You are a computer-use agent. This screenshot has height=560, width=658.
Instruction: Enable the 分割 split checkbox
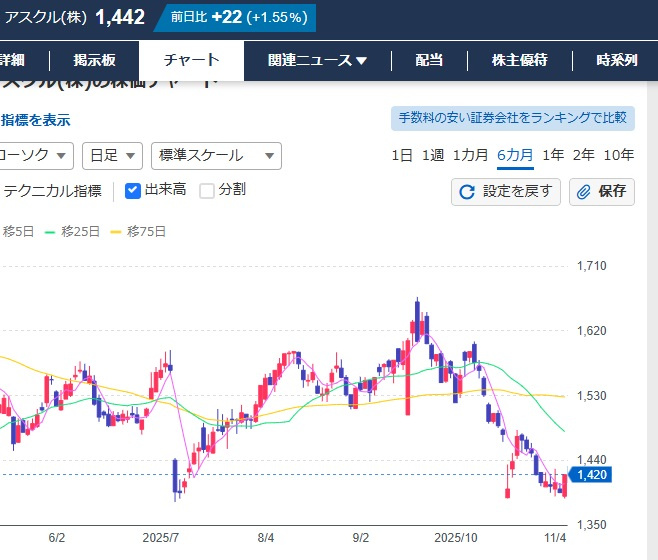207,190
